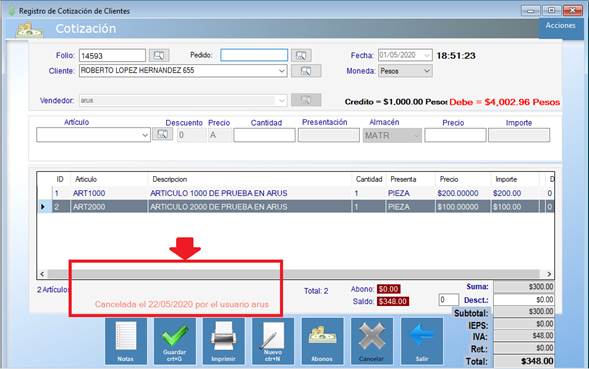589x369 pixels.
Task: Click the search icon next to Pedido
Action: coord(301,56)
